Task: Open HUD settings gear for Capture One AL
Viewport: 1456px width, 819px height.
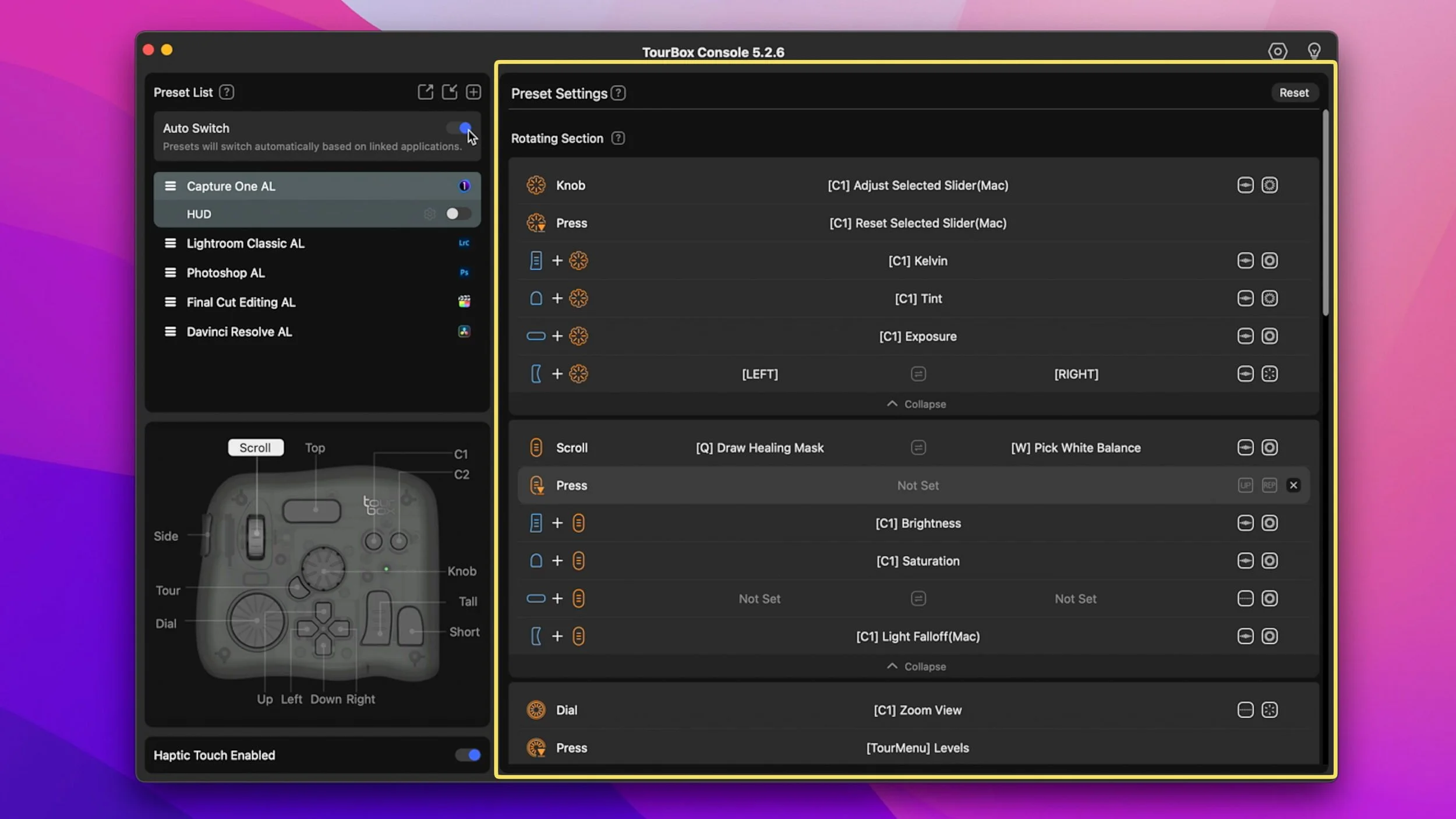Action: [x=430, y=214]
